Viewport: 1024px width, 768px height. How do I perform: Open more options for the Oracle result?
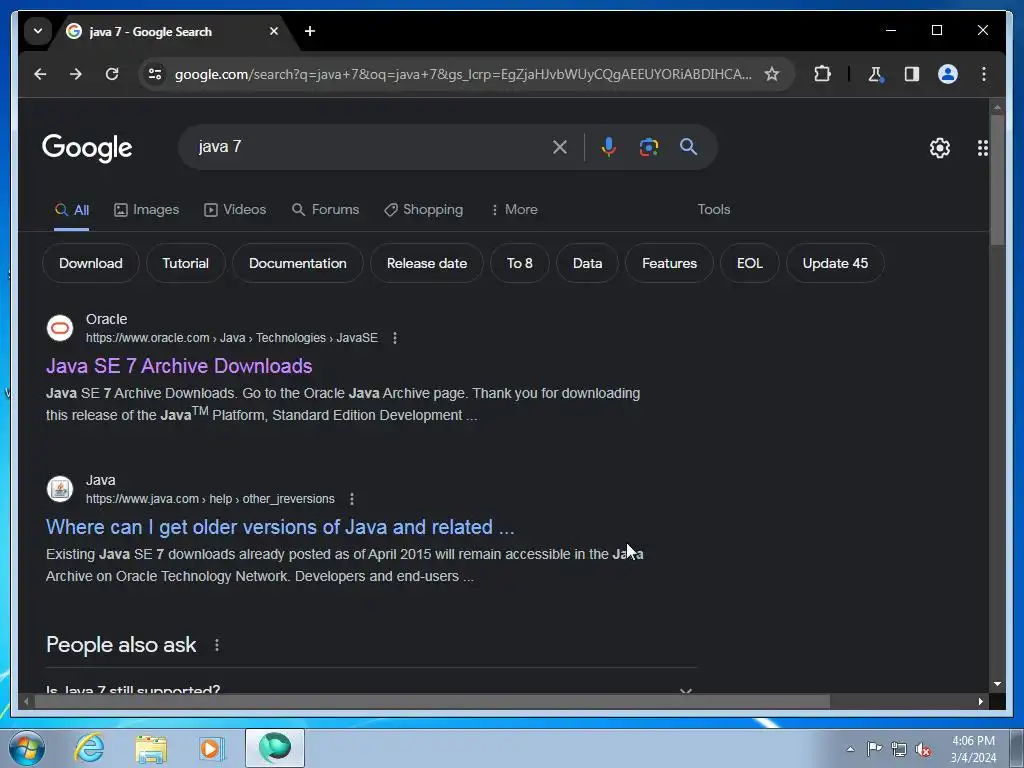(x=394, y=338)
